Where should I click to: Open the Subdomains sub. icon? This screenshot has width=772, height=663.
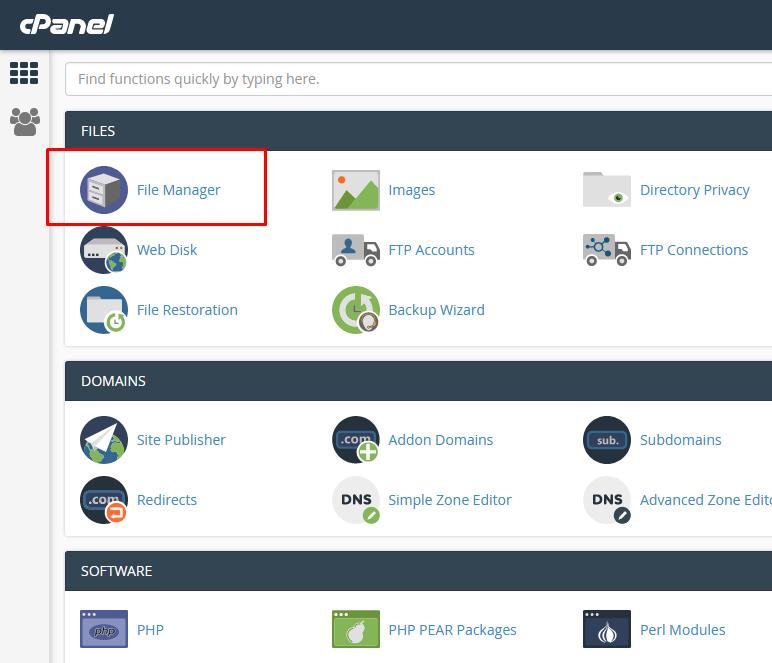pyautogui.click(x=607, y=440)
